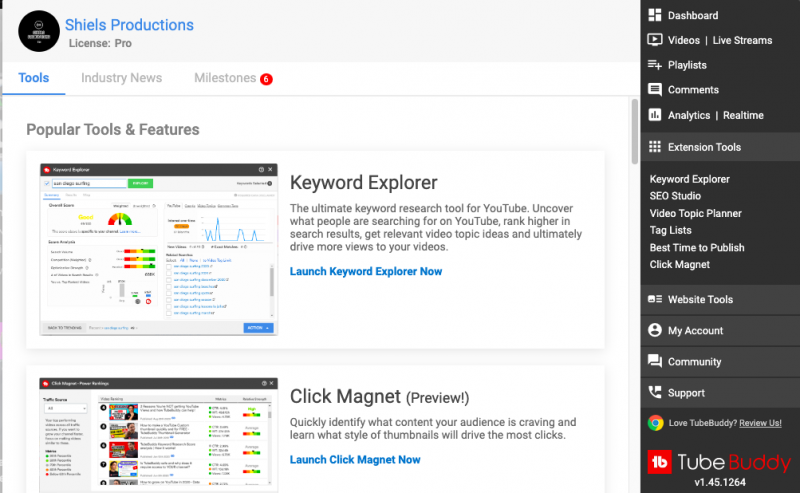The width and height of the screenshot is (800, 493).
Task: Click the Dashboard grid icon
Action: [655, 15]
